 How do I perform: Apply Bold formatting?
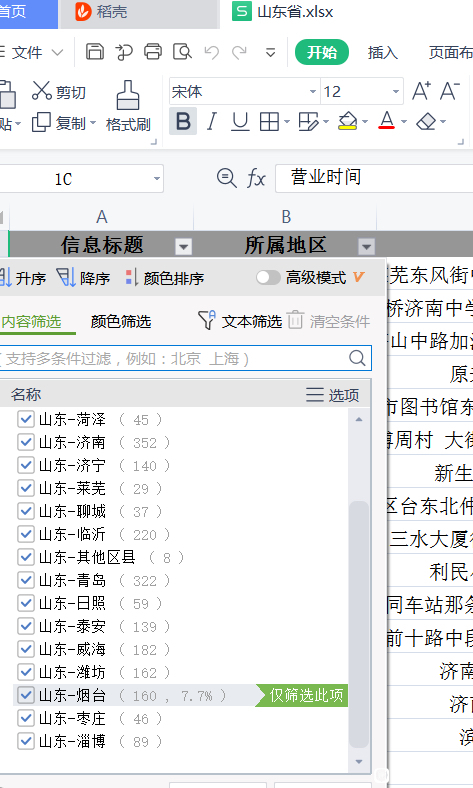183,122
